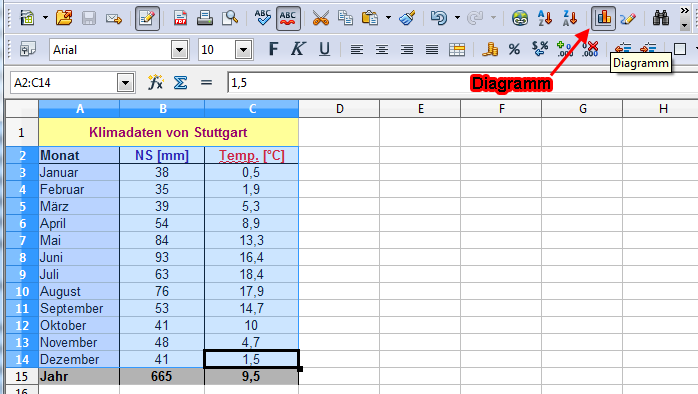This screenshot has width=698, height=394.
Task: Expand the A2:C14 name box dropdown
Action: 126,83
